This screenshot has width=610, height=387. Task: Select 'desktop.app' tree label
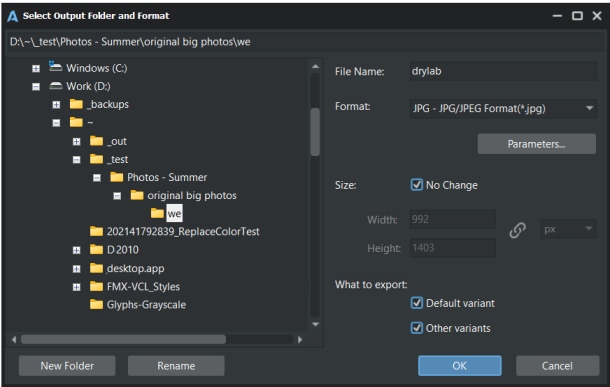click(x=135, y=268)
